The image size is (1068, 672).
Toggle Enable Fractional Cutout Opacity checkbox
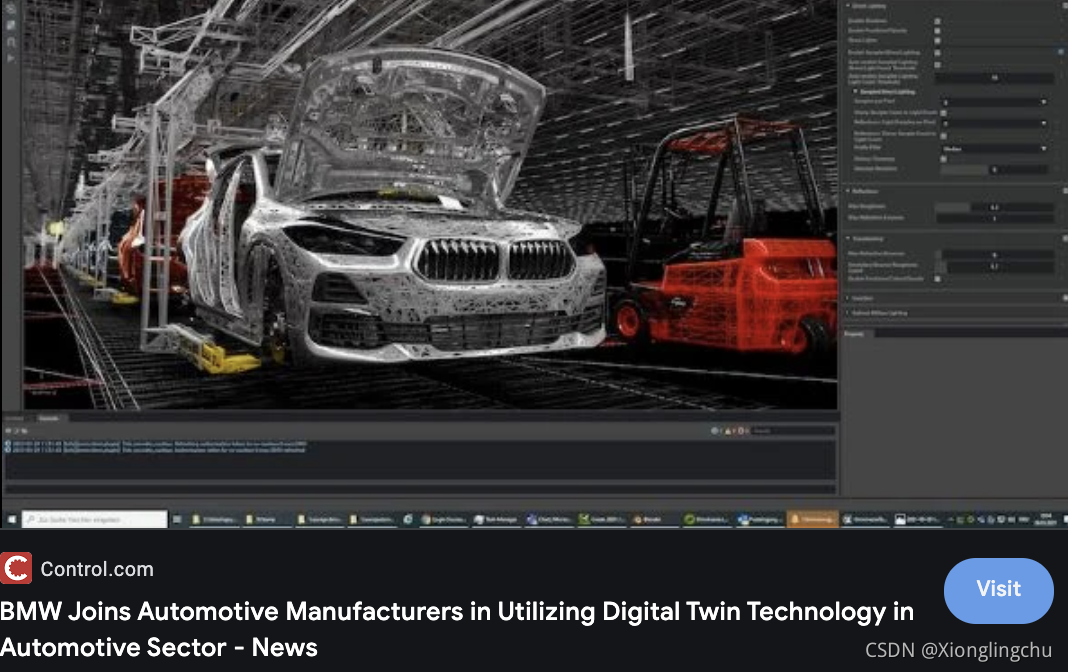(937, 278)
